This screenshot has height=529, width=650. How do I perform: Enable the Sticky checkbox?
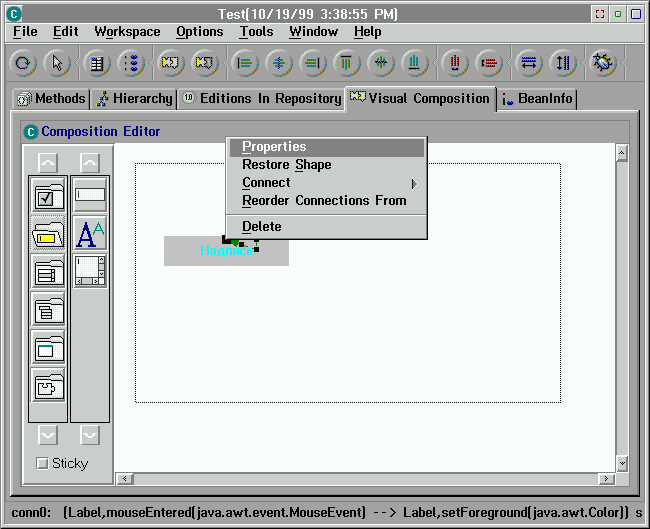pyautogui.click(x=42, y=463)
